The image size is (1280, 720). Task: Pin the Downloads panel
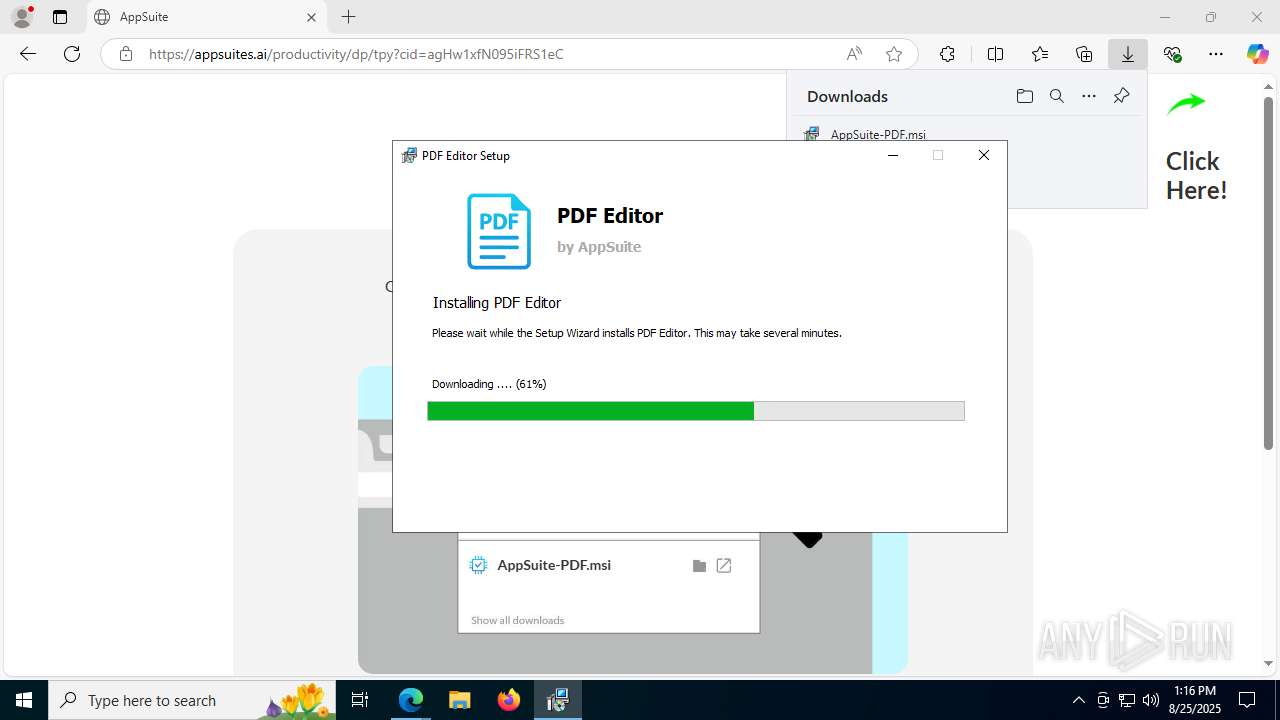1121,96
